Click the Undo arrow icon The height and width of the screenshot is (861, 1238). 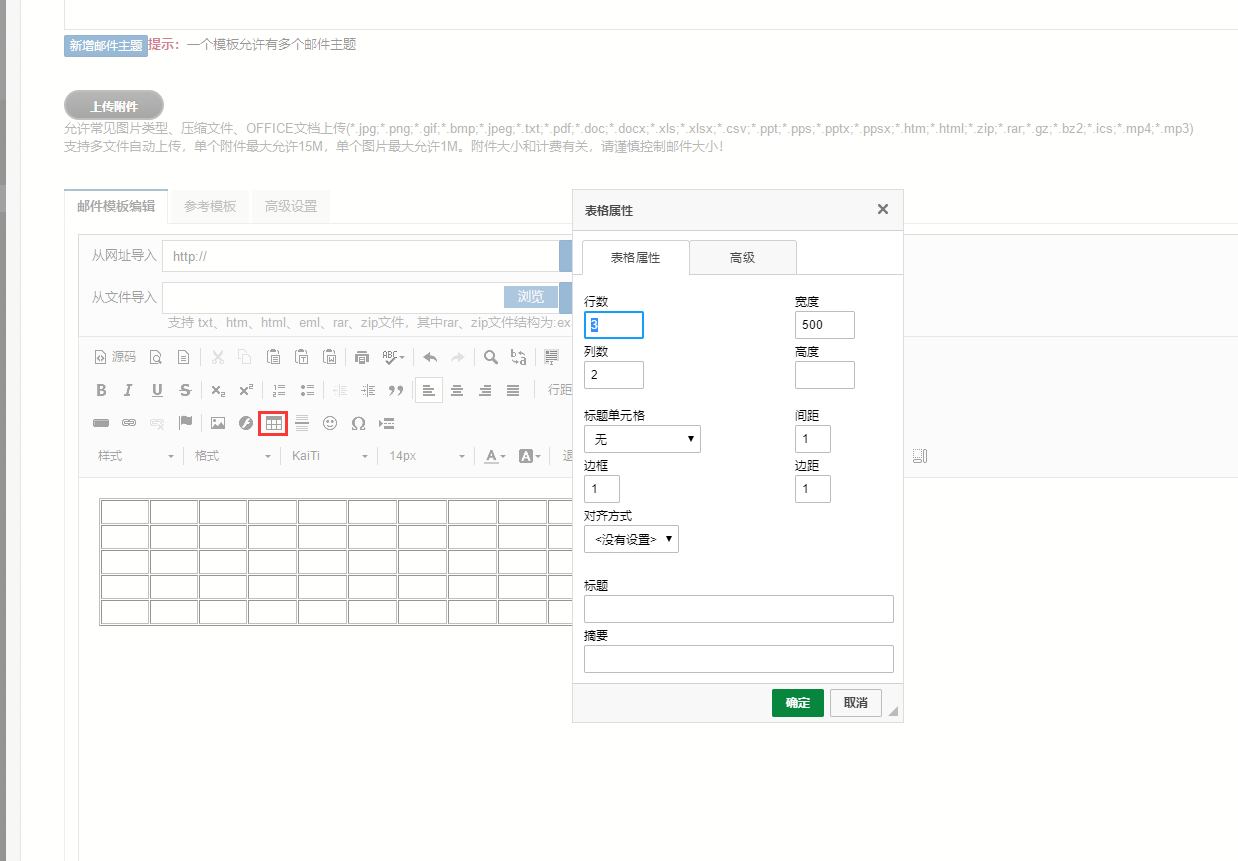pyautogui.click(x=430, y=357)
